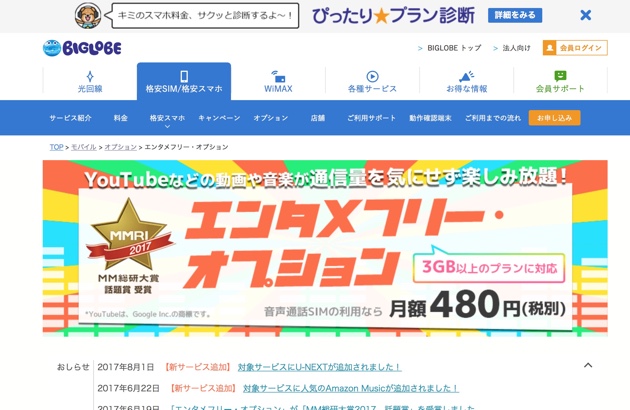Click the 3GB以上のプランに対応 badge
Screen dimensions: 630x410
coord(489,268)
